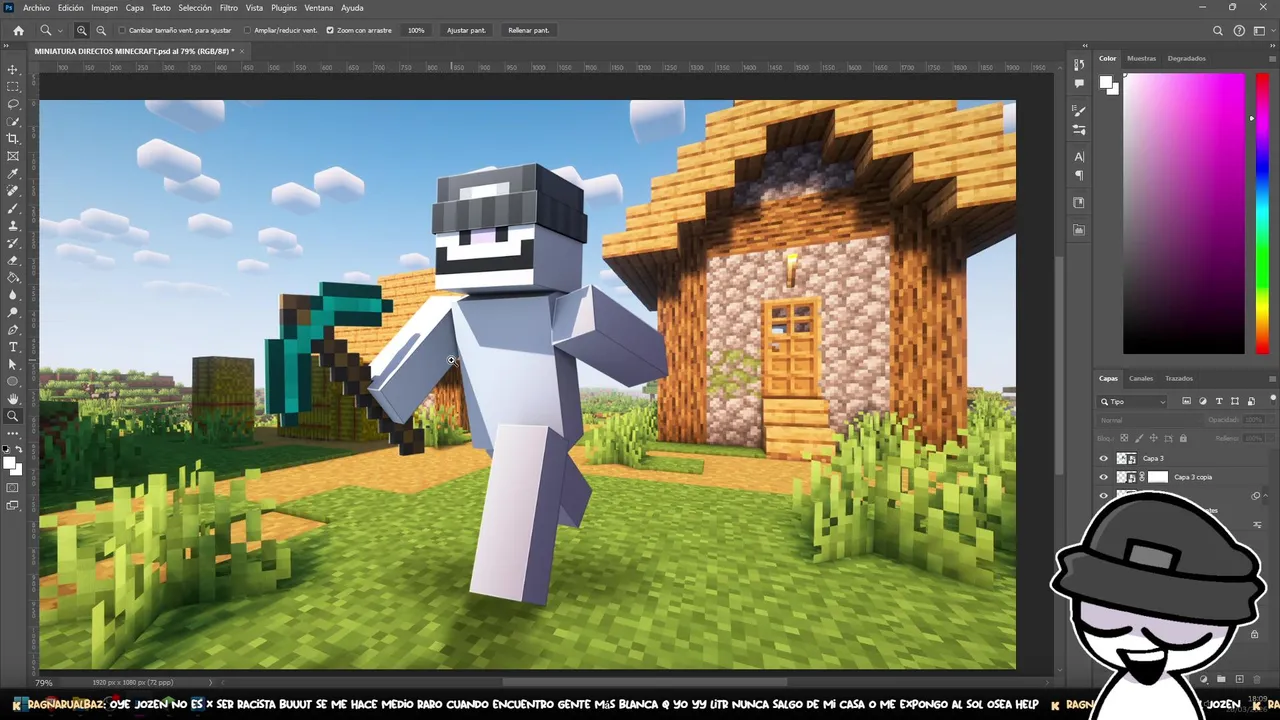Image resolution: width=1280 pixels, height=720 pixels.
Task: Select the Brush tool
Action: pyautogui.click(x=13, y=208)
